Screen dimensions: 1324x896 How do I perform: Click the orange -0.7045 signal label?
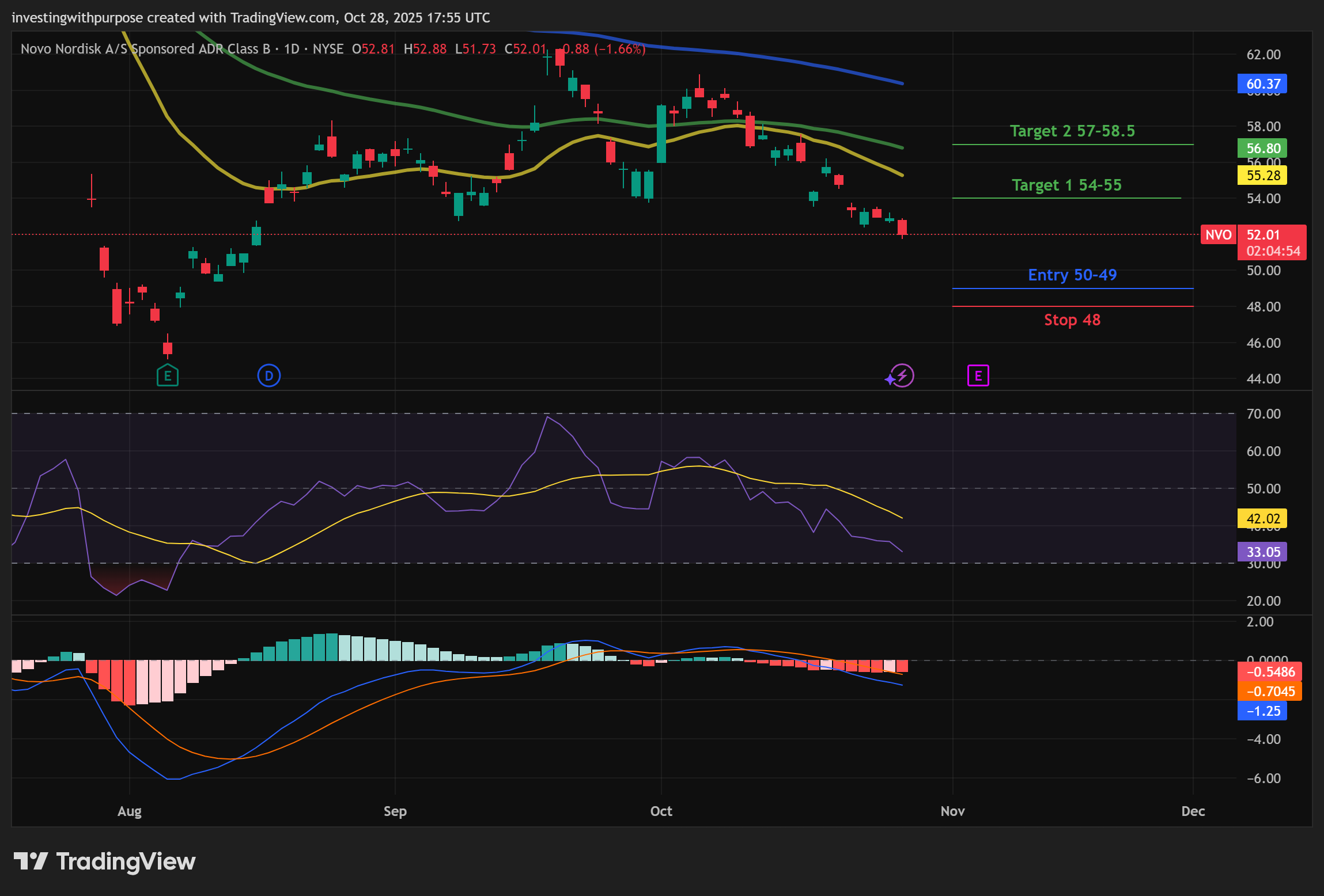(x=1269, y=692)
